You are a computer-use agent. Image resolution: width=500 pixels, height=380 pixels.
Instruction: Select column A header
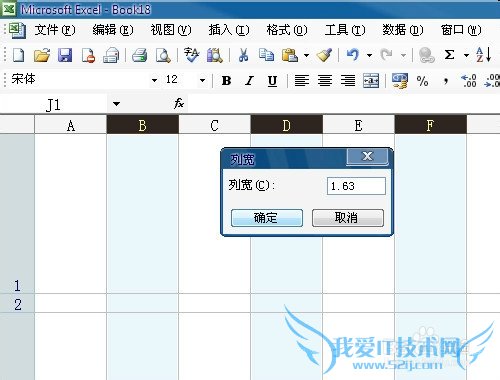pyautogui.click(x=70, y=125)
